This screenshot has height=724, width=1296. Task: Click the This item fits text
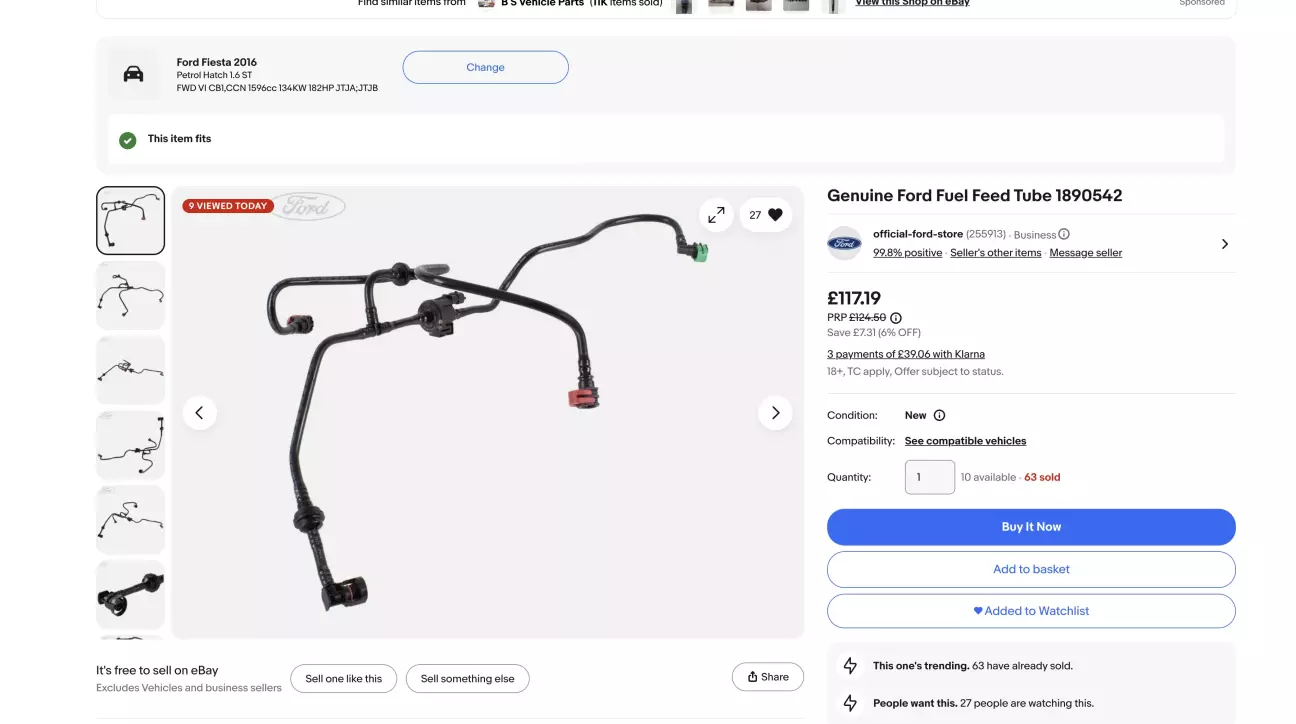click(x=180, y=139)
